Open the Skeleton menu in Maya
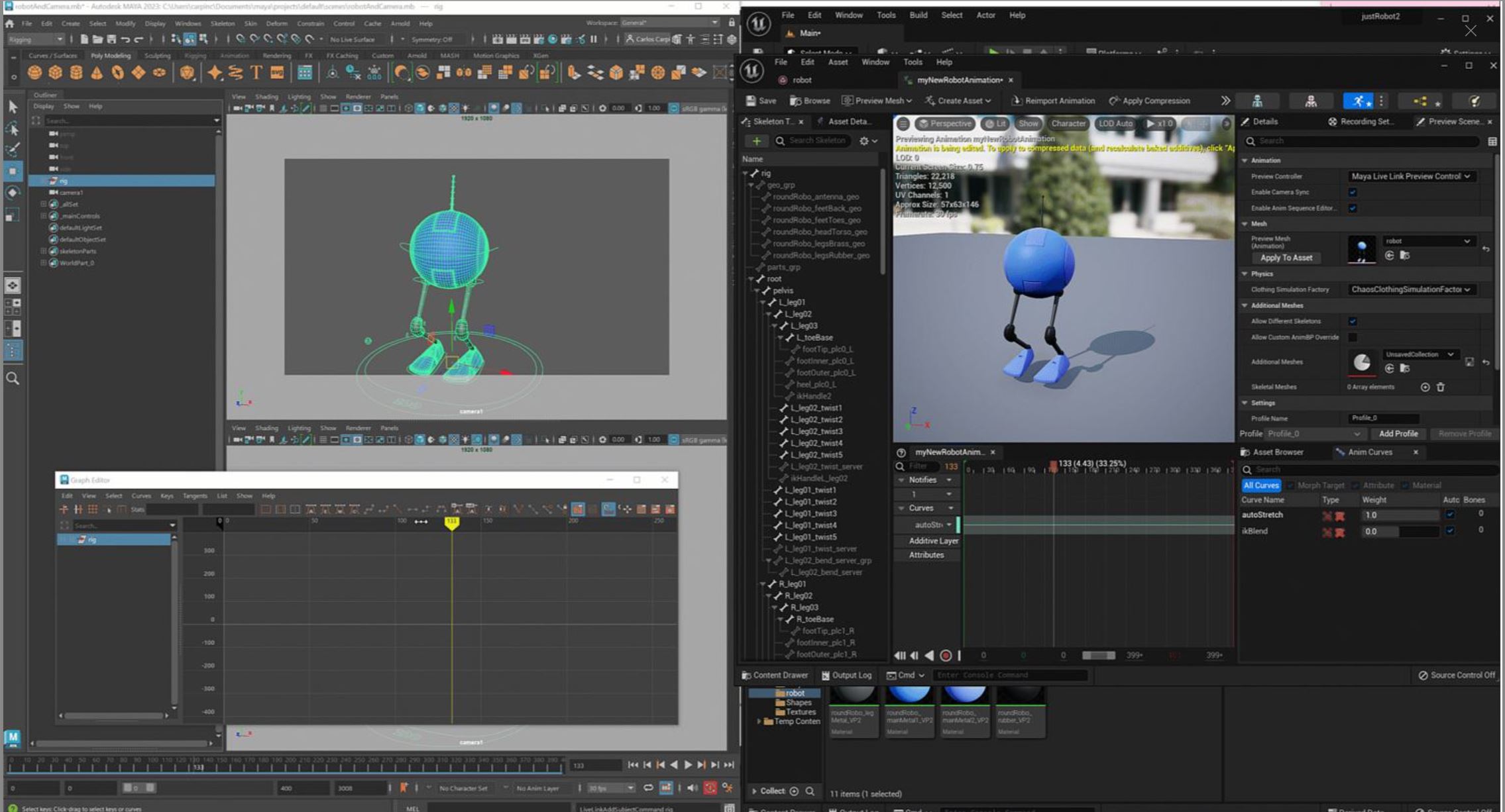Screen dimensions: 1505x812 coord(222,23)
